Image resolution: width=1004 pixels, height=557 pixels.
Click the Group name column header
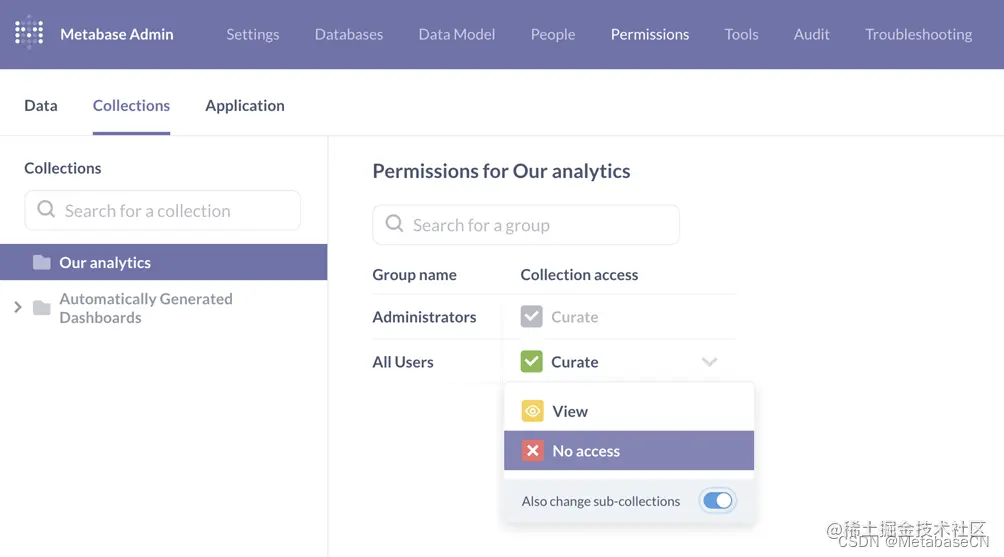tap(414, 275)
